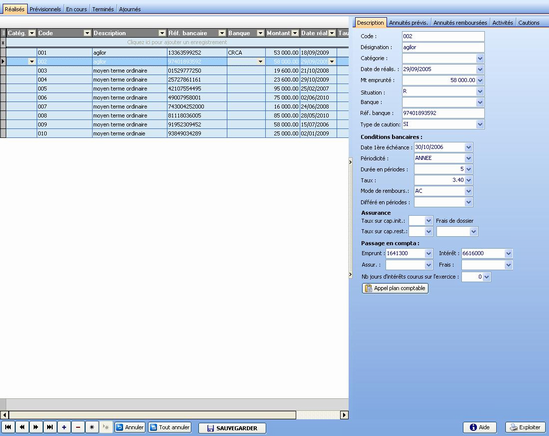Viewport: 549px width, 436px height.
Task: Click the plus add record icon
Action: click(x=64, y=427)
